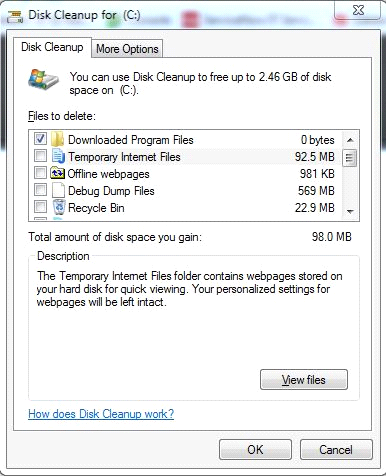Click the Downloaded Program Files folder icon
The width and height of the screenshot is (386, 476).
[57, 139]
